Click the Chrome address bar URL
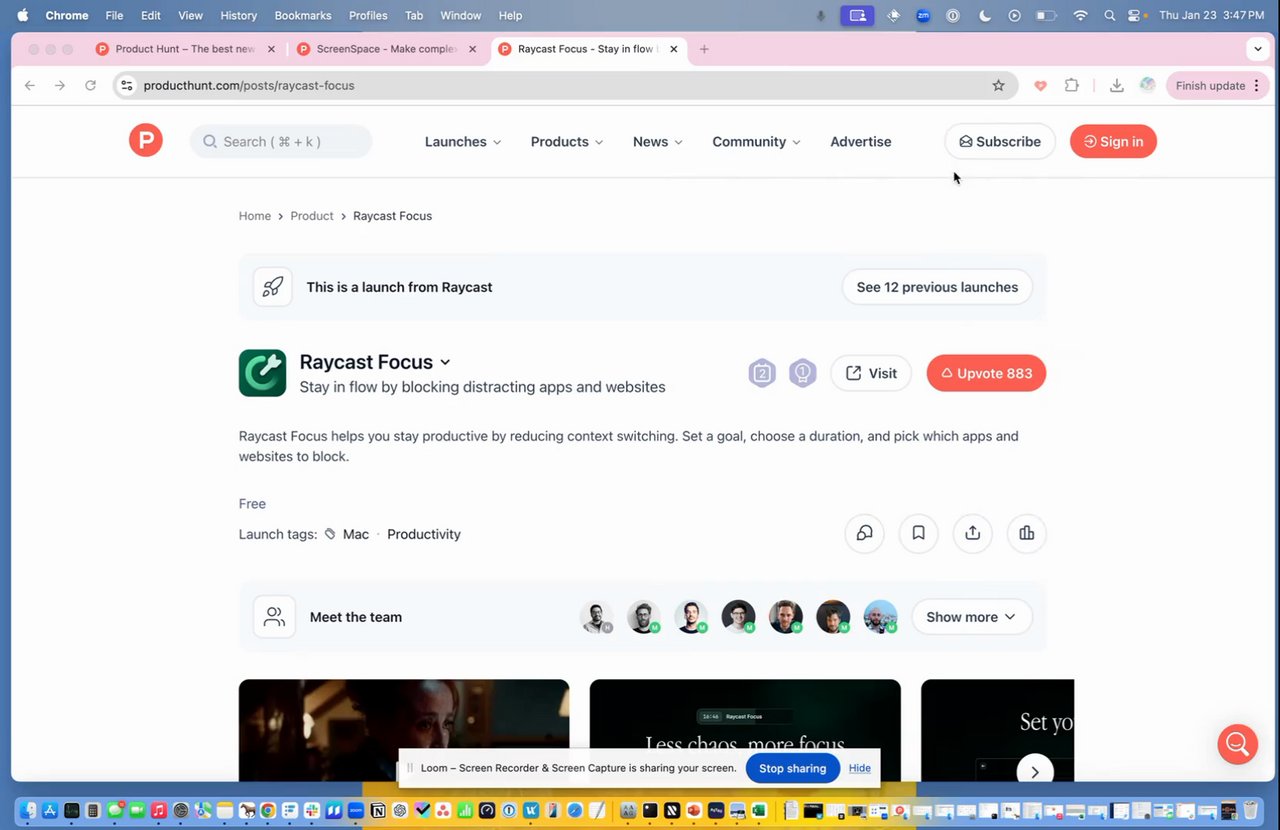This screenshot has width=1280, height=830. [x=249, y=86]
